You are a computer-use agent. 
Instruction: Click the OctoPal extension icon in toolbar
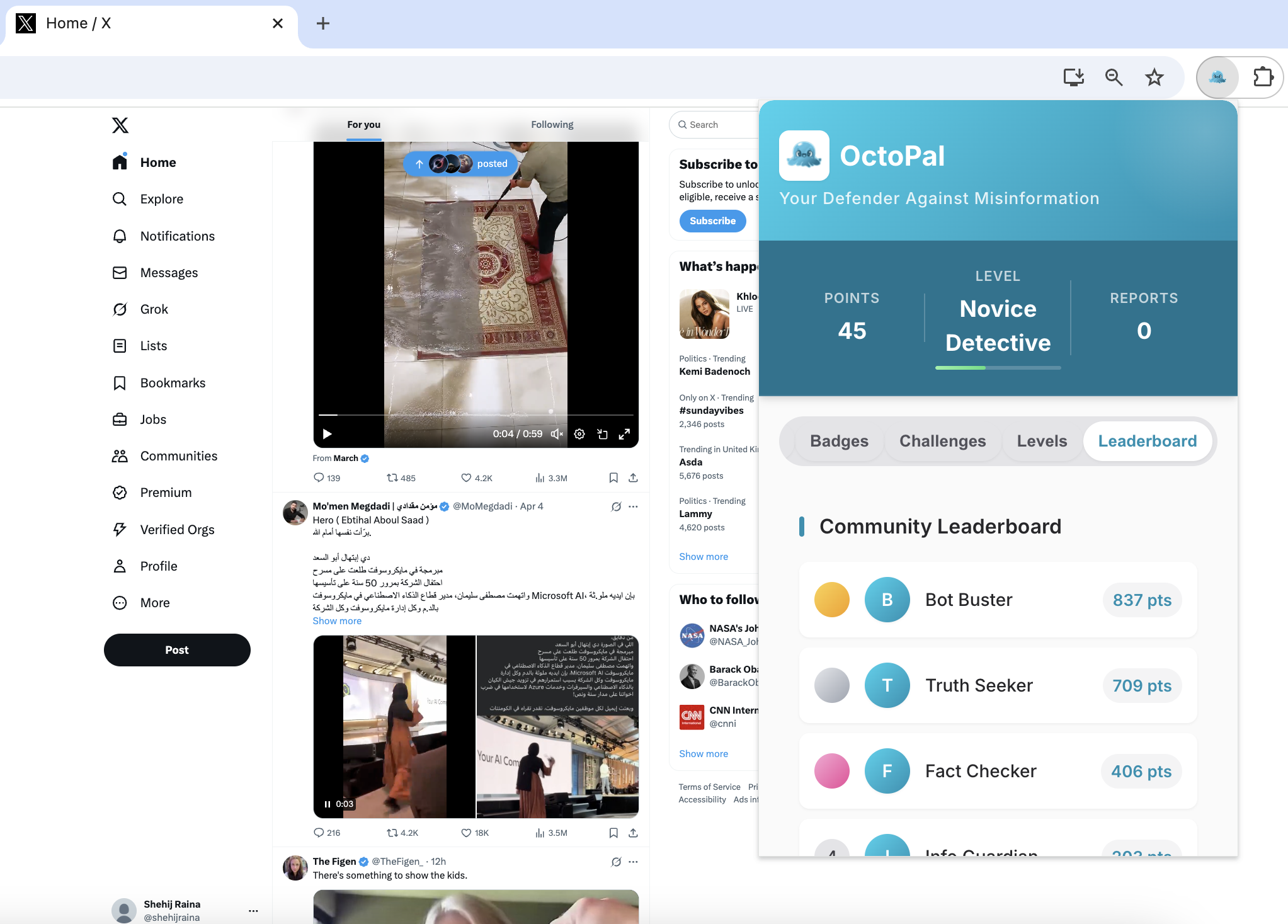(x=1217, y=77)
